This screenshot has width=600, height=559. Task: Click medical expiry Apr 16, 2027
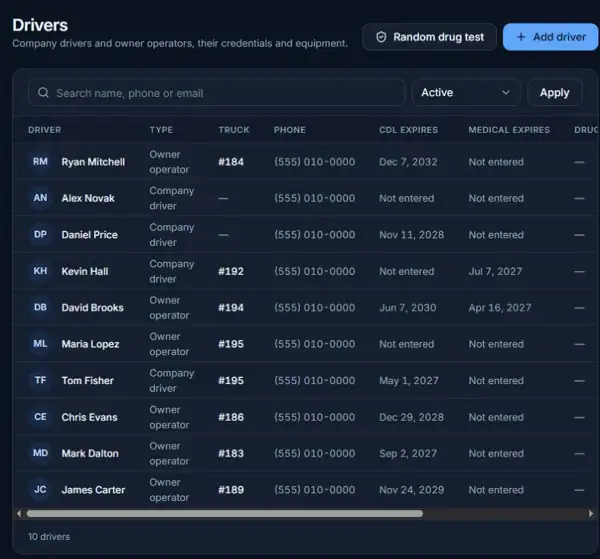pos(500,308)
